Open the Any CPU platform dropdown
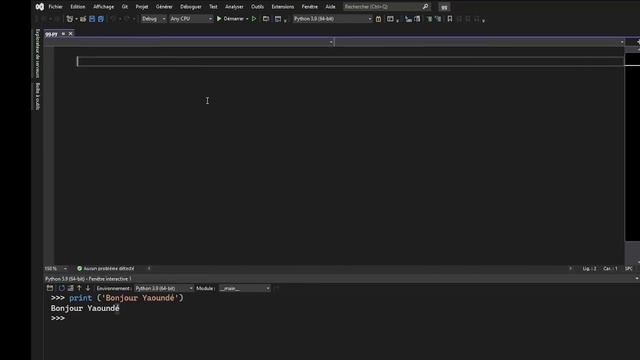The width and height of the screenshot is (640, 360). click(x=191, y=19)
